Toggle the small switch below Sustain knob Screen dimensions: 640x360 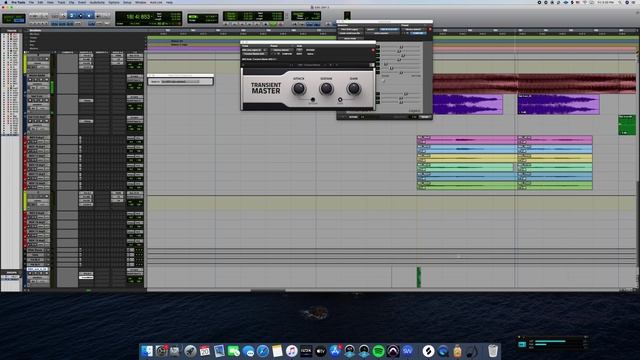pyautogui.click(x=313, y=100)
